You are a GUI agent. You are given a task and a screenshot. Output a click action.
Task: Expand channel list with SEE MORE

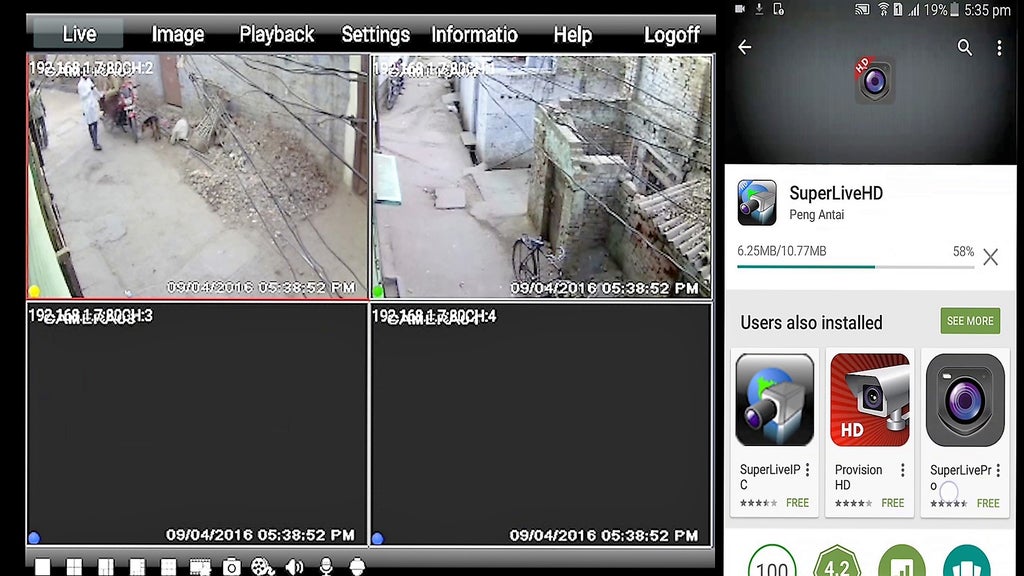pyautogui.click(x=968, y=321)
